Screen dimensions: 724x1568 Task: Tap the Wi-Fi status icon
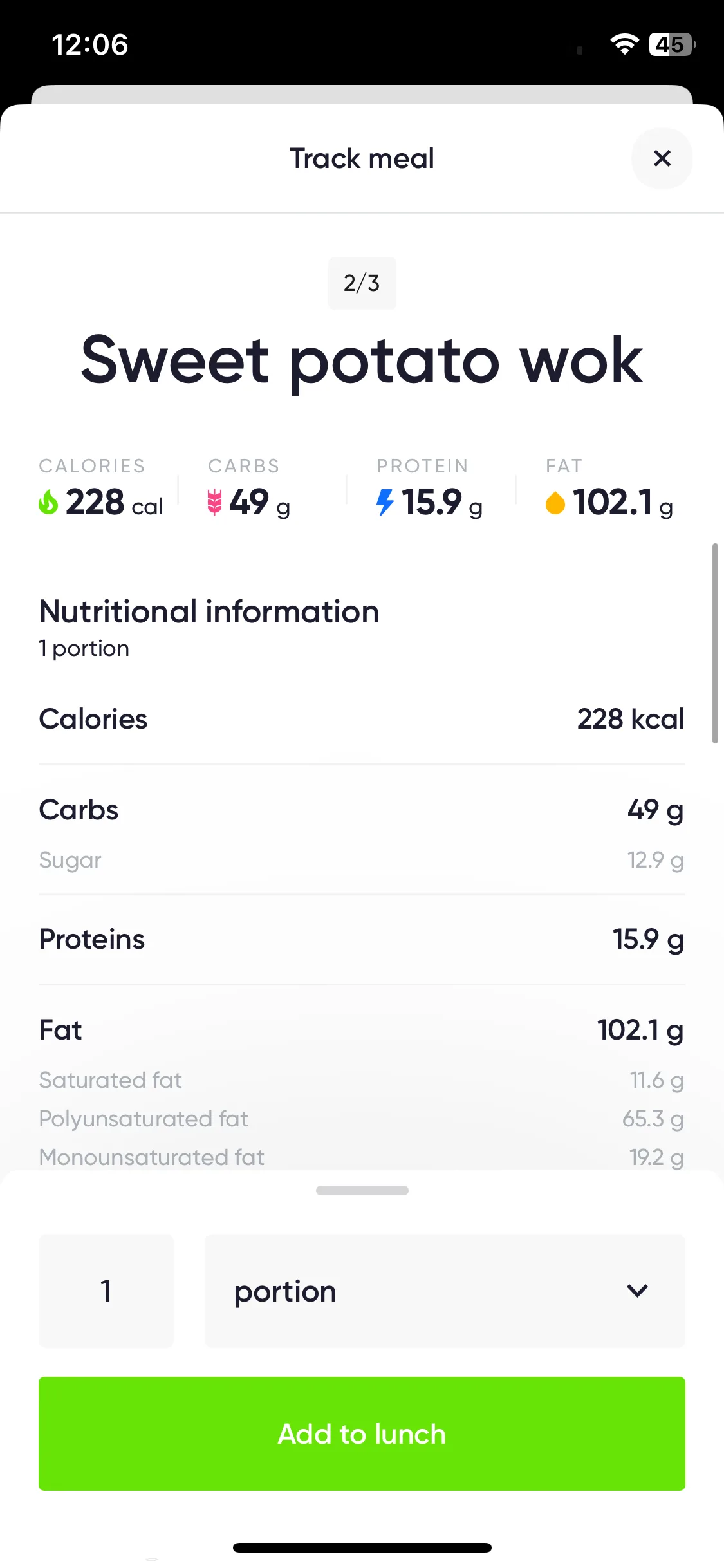tap(624, 44)
